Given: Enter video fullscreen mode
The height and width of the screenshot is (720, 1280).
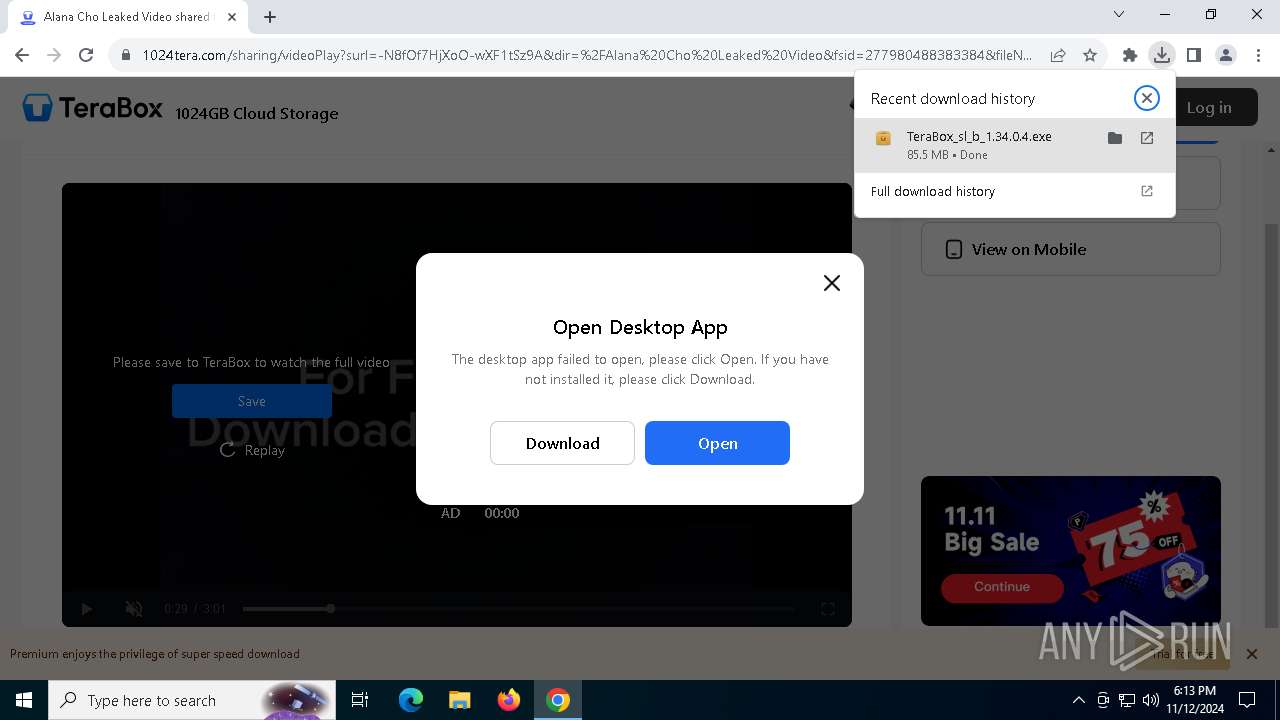Looking at the screenshot, I should (x=828, y=608).
